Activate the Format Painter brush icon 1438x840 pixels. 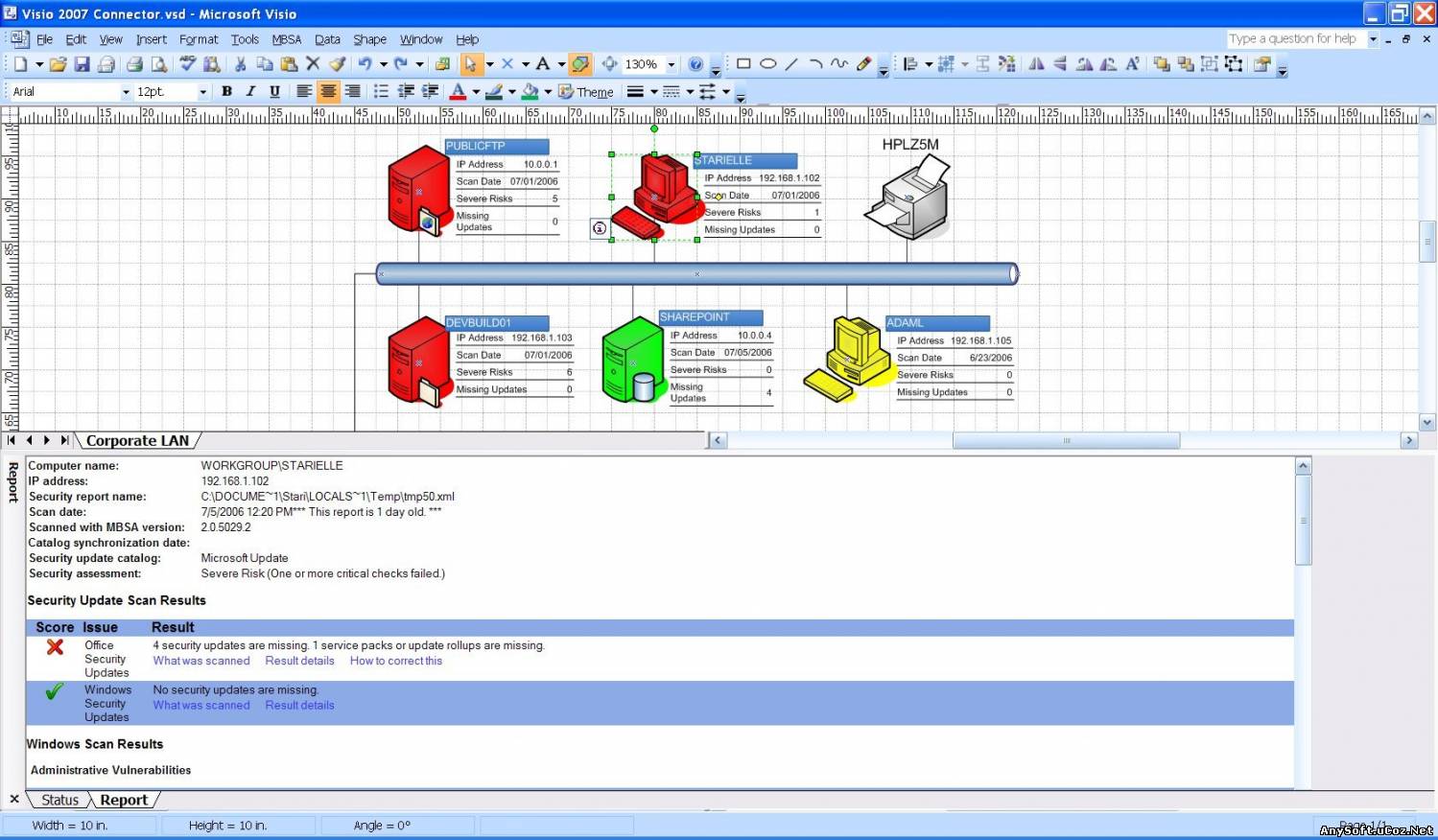338,64
